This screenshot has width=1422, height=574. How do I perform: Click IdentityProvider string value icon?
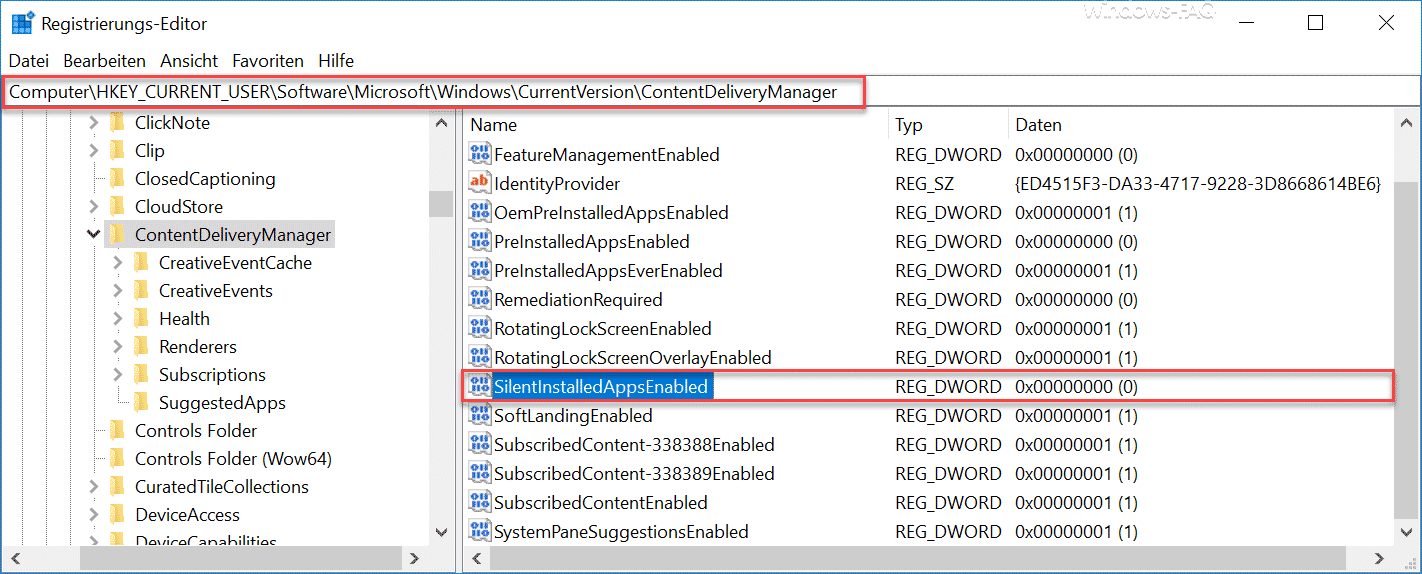pos(480,184)
